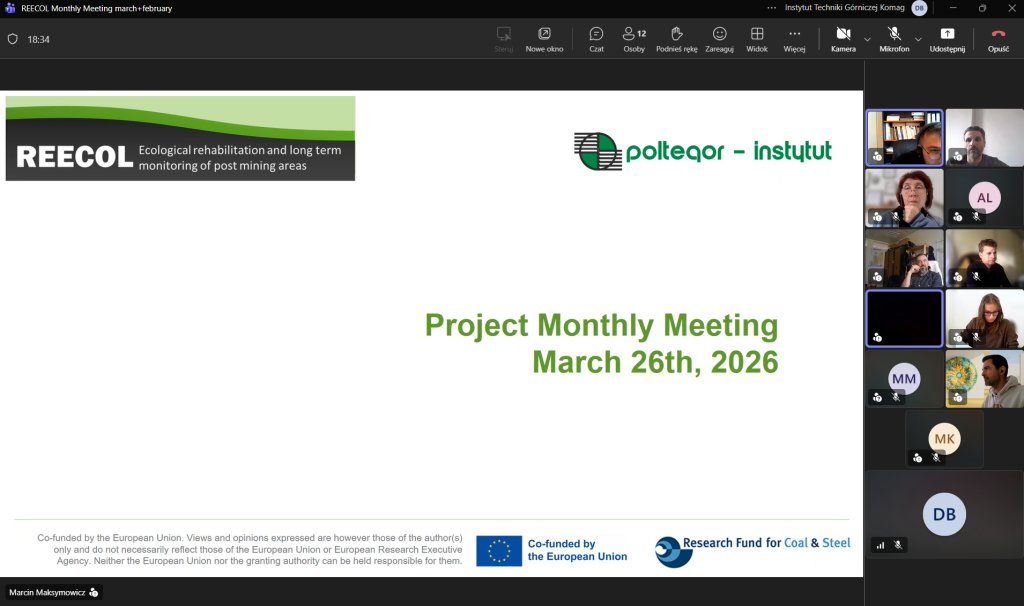Image resolution: width=1024 pixels, height=606 pixels.
Task: Open the Więcej more actions menu
Action: (794, 39)
